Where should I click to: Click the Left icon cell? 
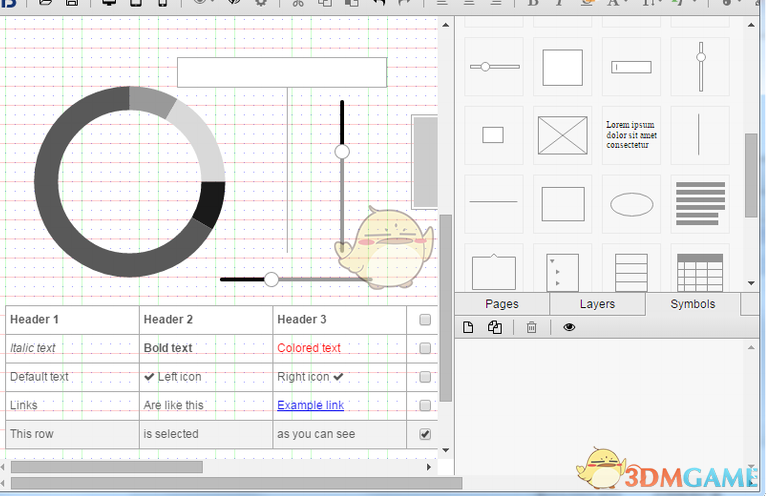tap(206, 377)
